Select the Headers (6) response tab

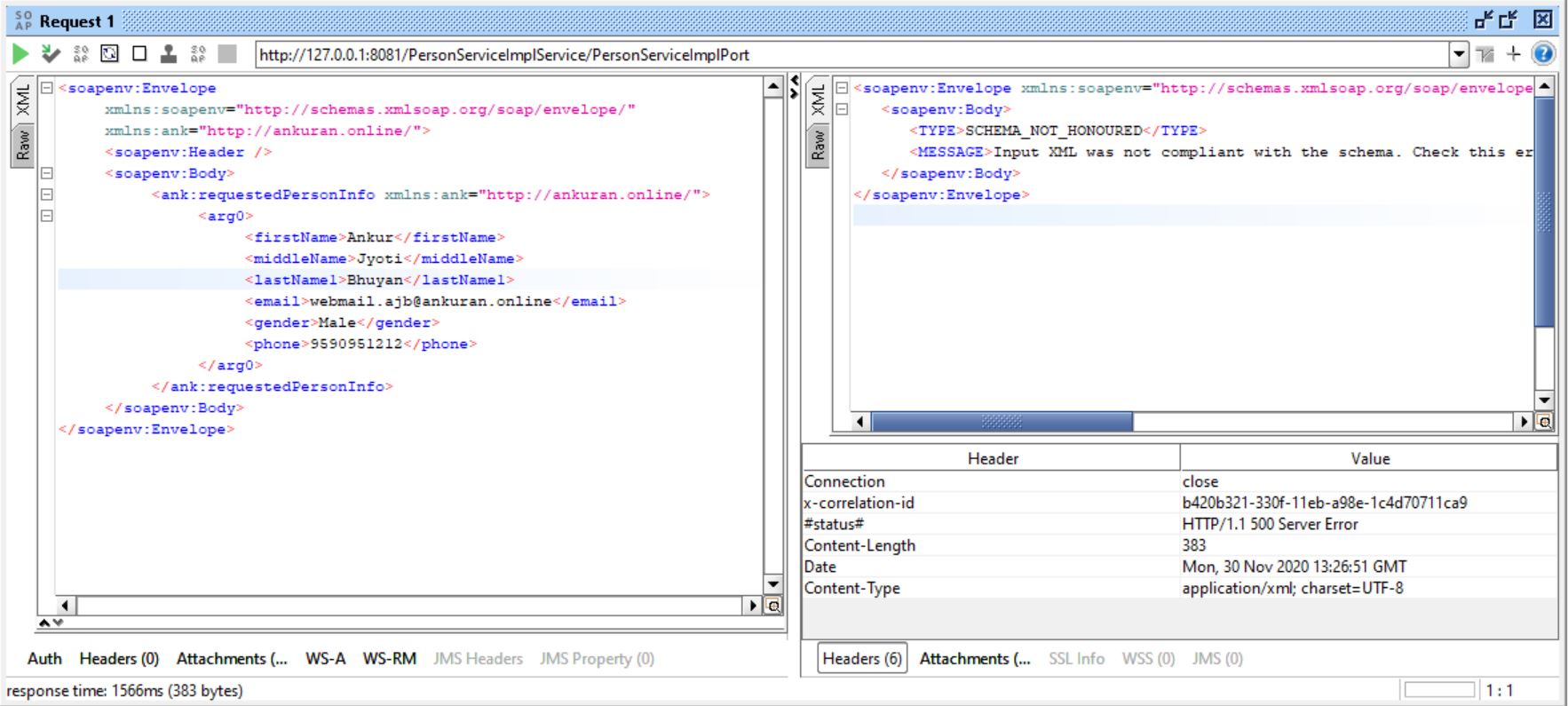[x=861, y=658]
